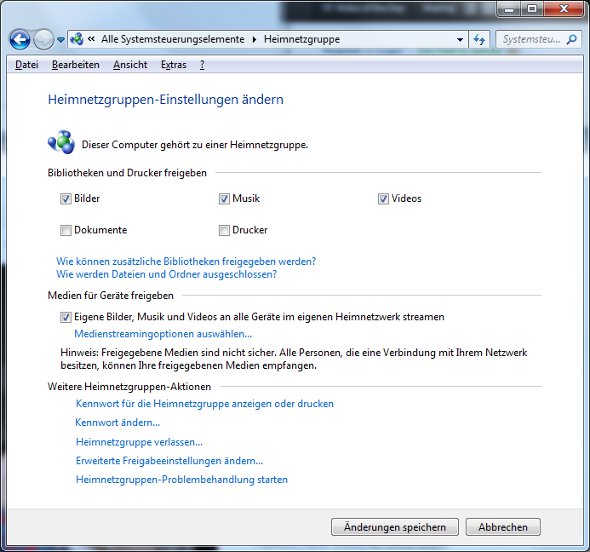Click the blue Back arrow button
The image size is (590, 552).
pos(20,40)
